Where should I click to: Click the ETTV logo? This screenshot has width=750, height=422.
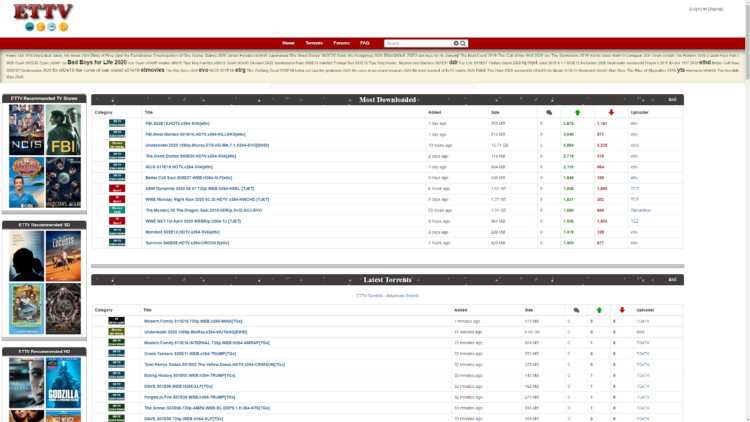(x=43, y=12)
